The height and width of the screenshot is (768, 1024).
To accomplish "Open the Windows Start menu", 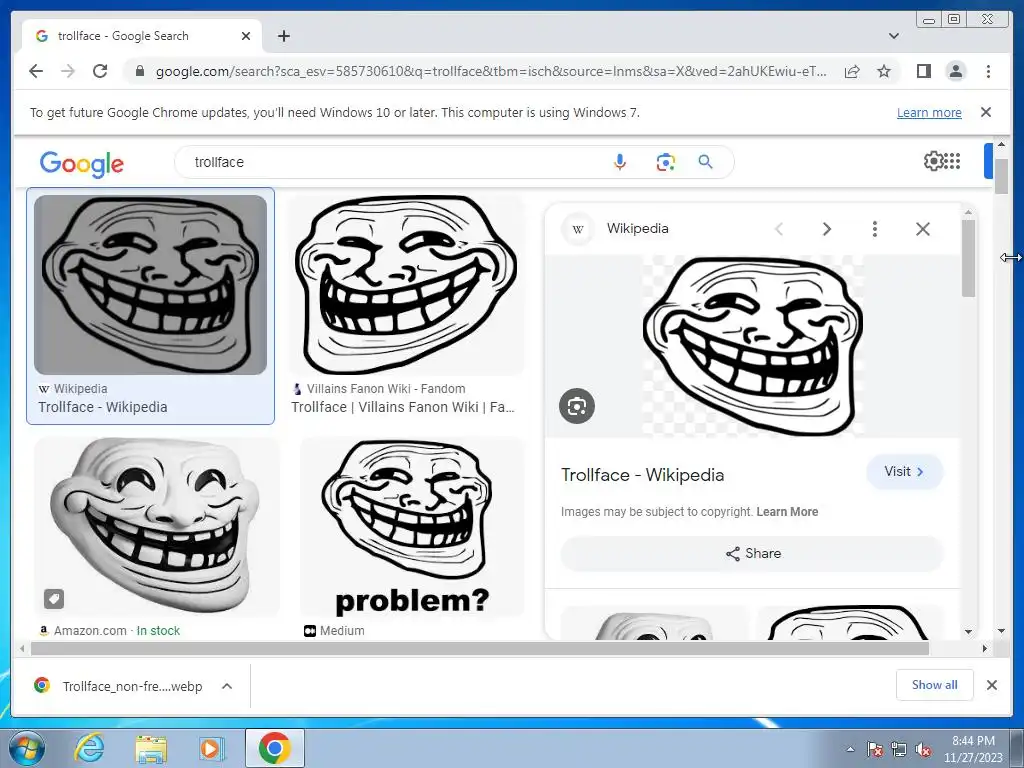I will [25, 748].
